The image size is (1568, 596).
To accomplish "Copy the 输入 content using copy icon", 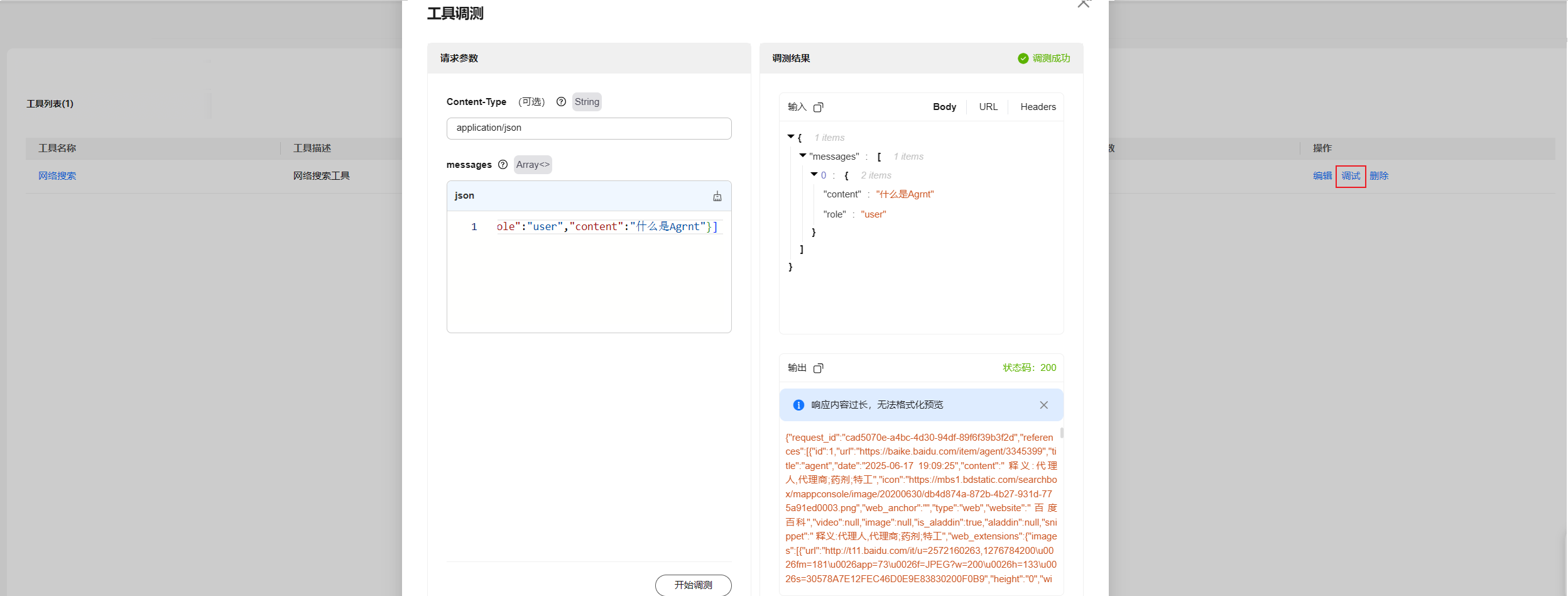I will pyautogui.click(x=818, y=108).
